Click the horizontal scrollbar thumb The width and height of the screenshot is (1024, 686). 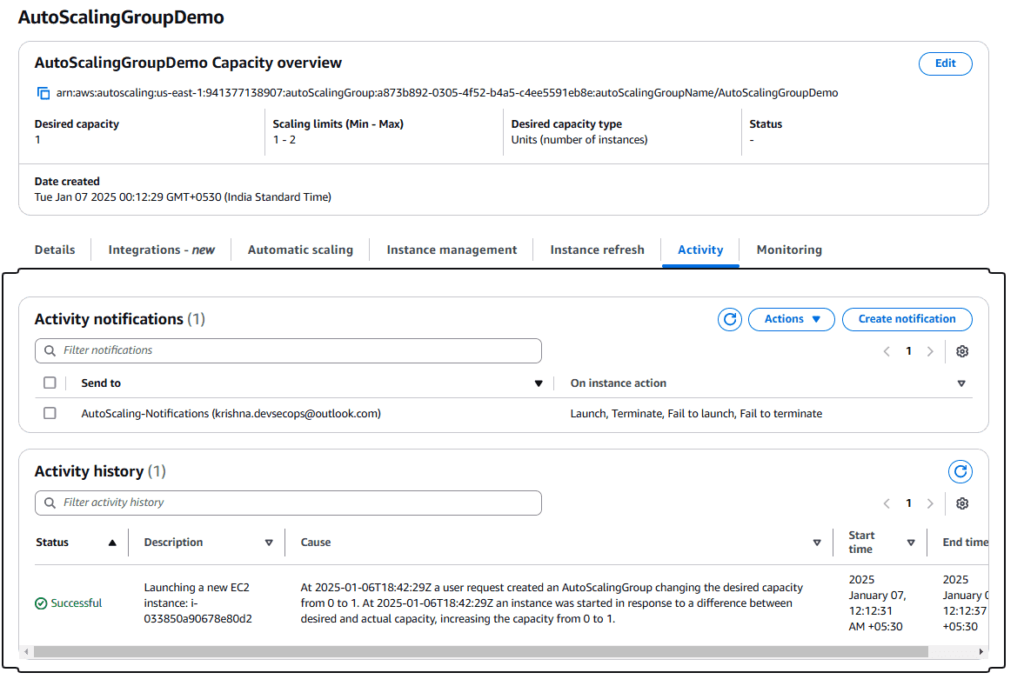(x=481, y=652)
